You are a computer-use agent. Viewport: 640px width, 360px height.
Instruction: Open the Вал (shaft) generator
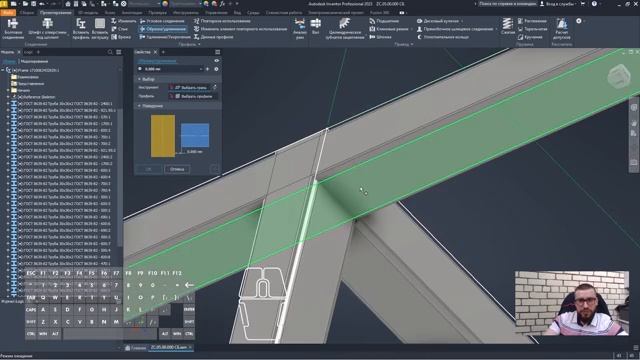click(x=316, y=26)
